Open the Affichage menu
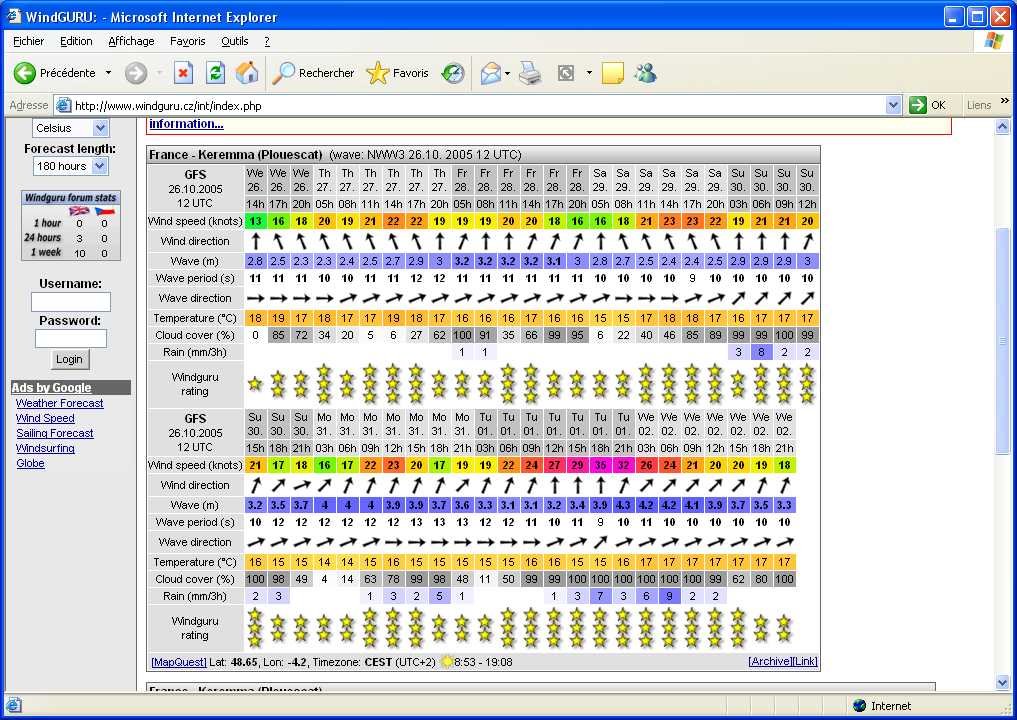Viewport: 1017px width, 720px height. [x=131, y=41]
